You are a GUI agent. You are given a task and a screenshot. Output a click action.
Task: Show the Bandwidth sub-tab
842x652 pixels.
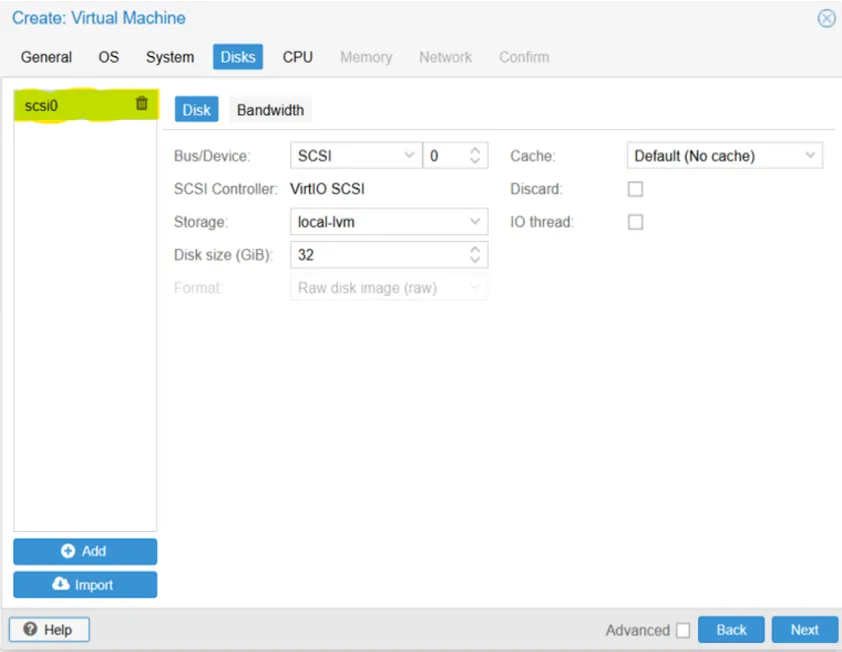pyautogui.click(x=270, y=110)
